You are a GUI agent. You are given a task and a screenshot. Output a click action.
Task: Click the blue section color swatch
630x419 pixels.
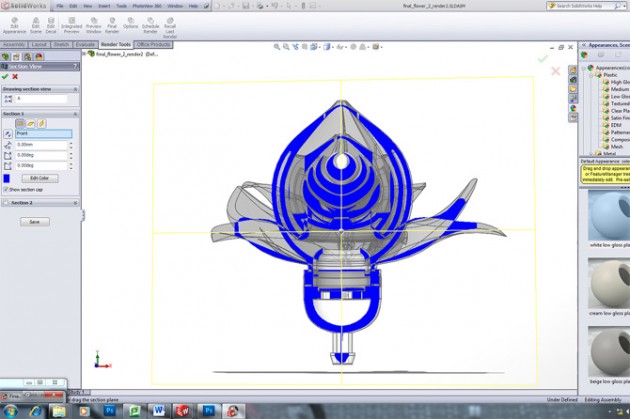(7, 178)
